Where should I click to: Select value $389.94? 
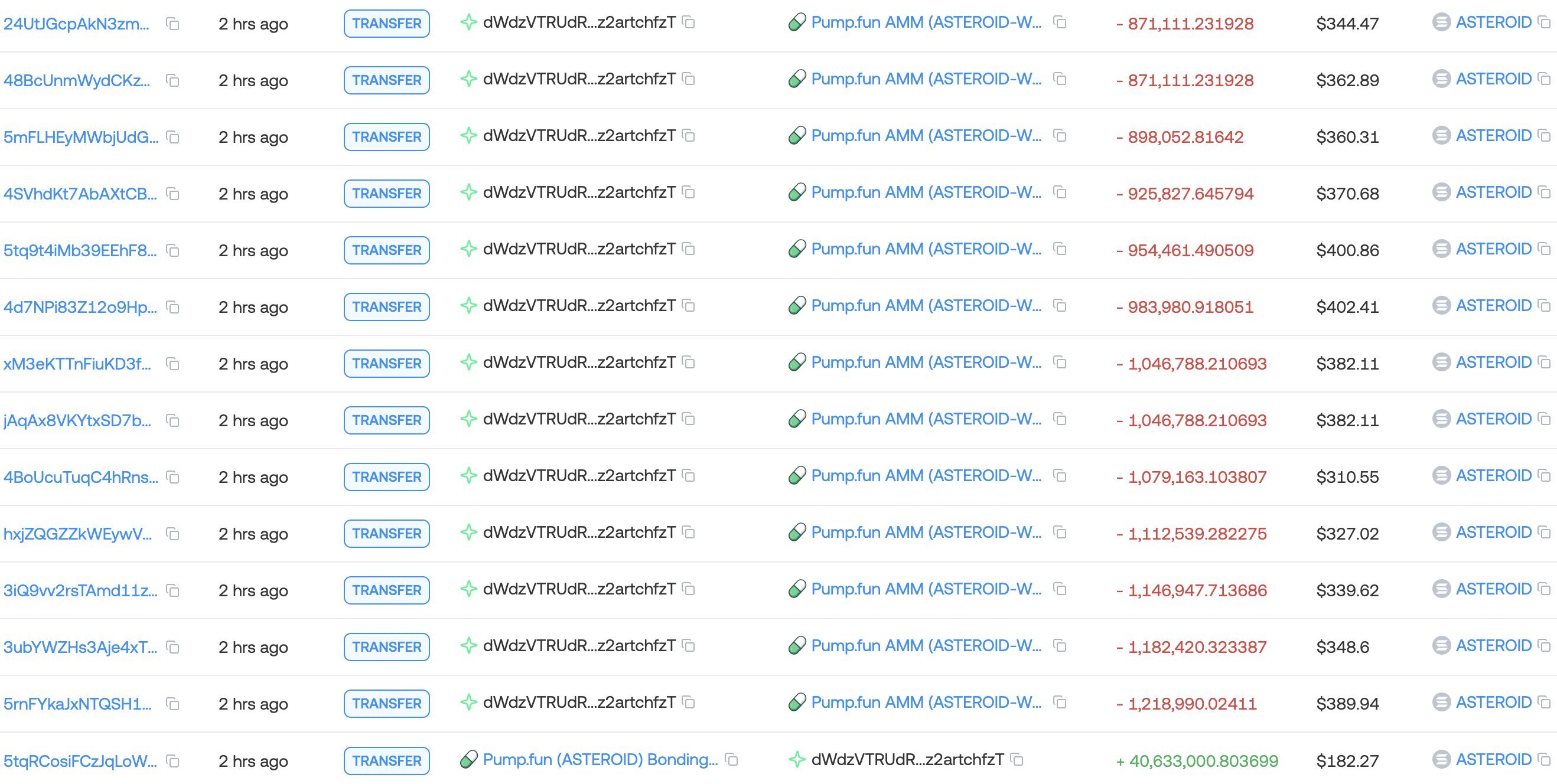pos(1348,704)
